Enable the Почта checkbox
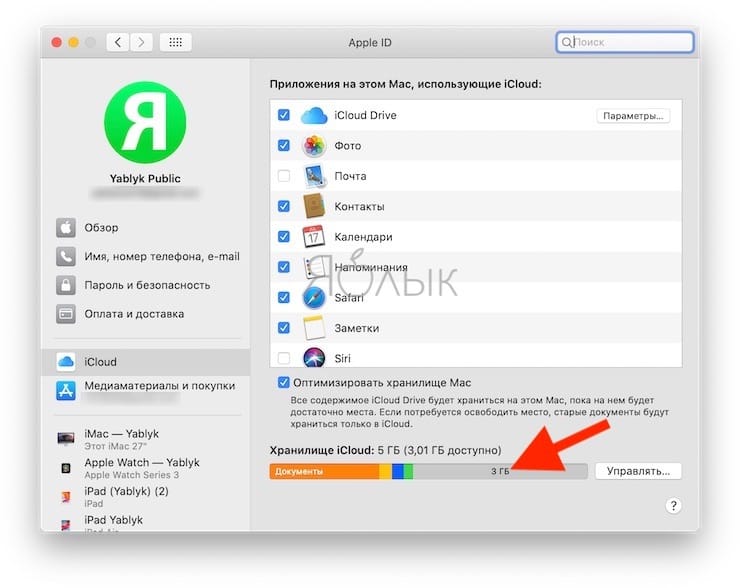This screenshot has width=740, height=588. tap(284, 176)
